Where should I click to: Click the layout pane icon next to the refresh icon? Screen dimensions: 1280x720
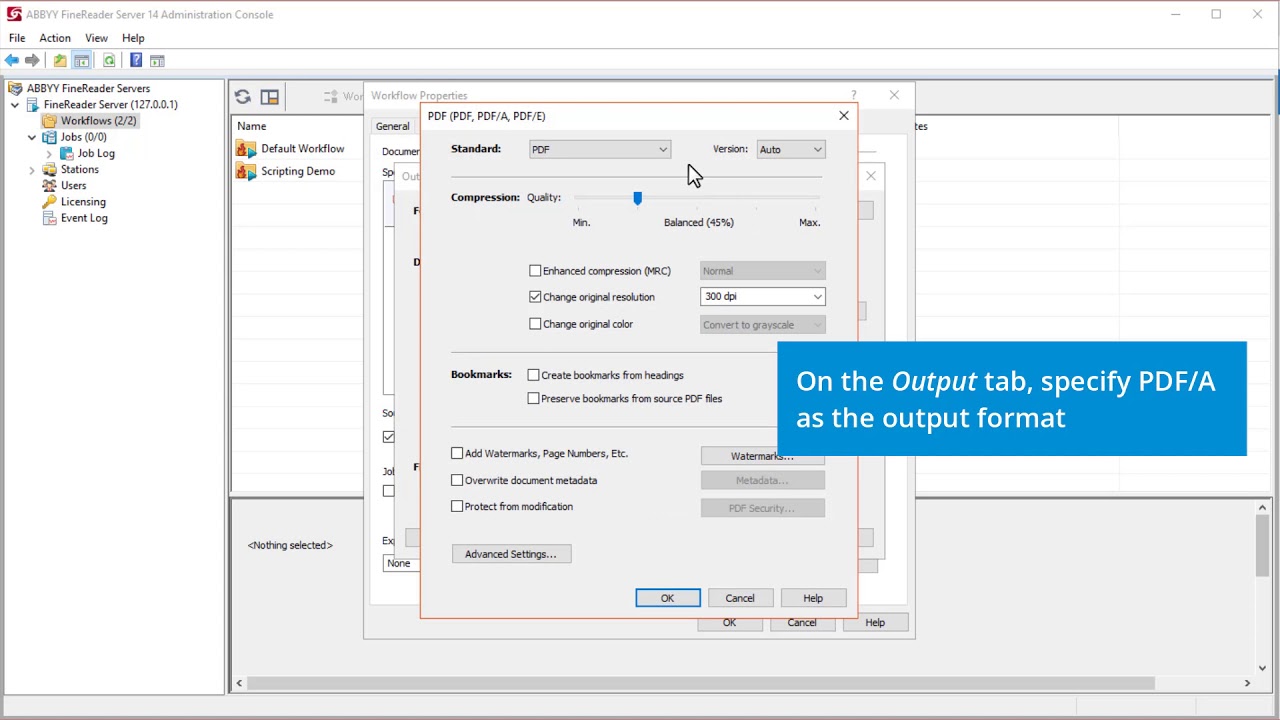pos(269,97)
